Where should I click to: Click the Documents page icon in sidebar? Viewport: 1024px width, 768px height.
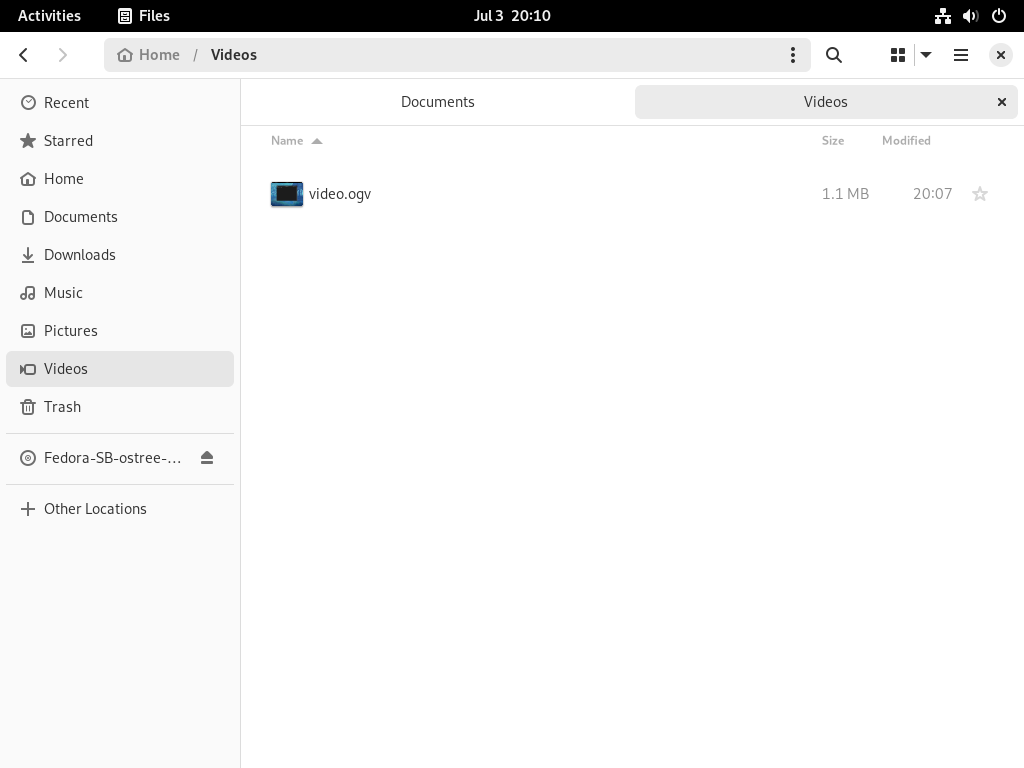pos(28,217)
